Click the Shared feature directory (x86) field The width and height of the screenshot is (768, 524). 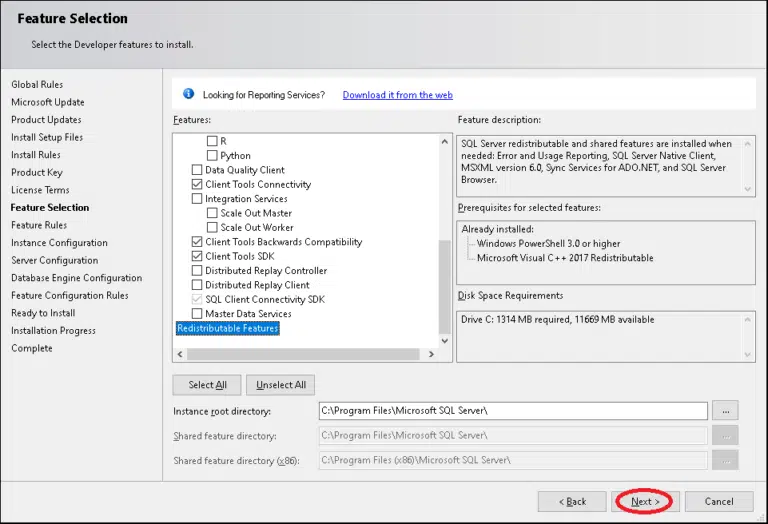pyautogui.click(x=513, y=460)
